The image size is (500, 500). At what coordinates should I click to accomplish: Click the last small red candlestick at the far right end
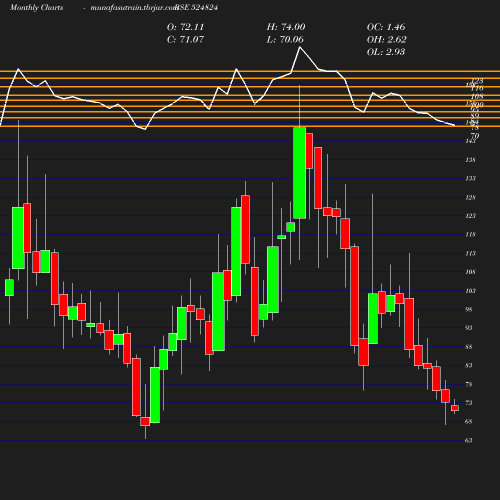(x=455, y=408)
